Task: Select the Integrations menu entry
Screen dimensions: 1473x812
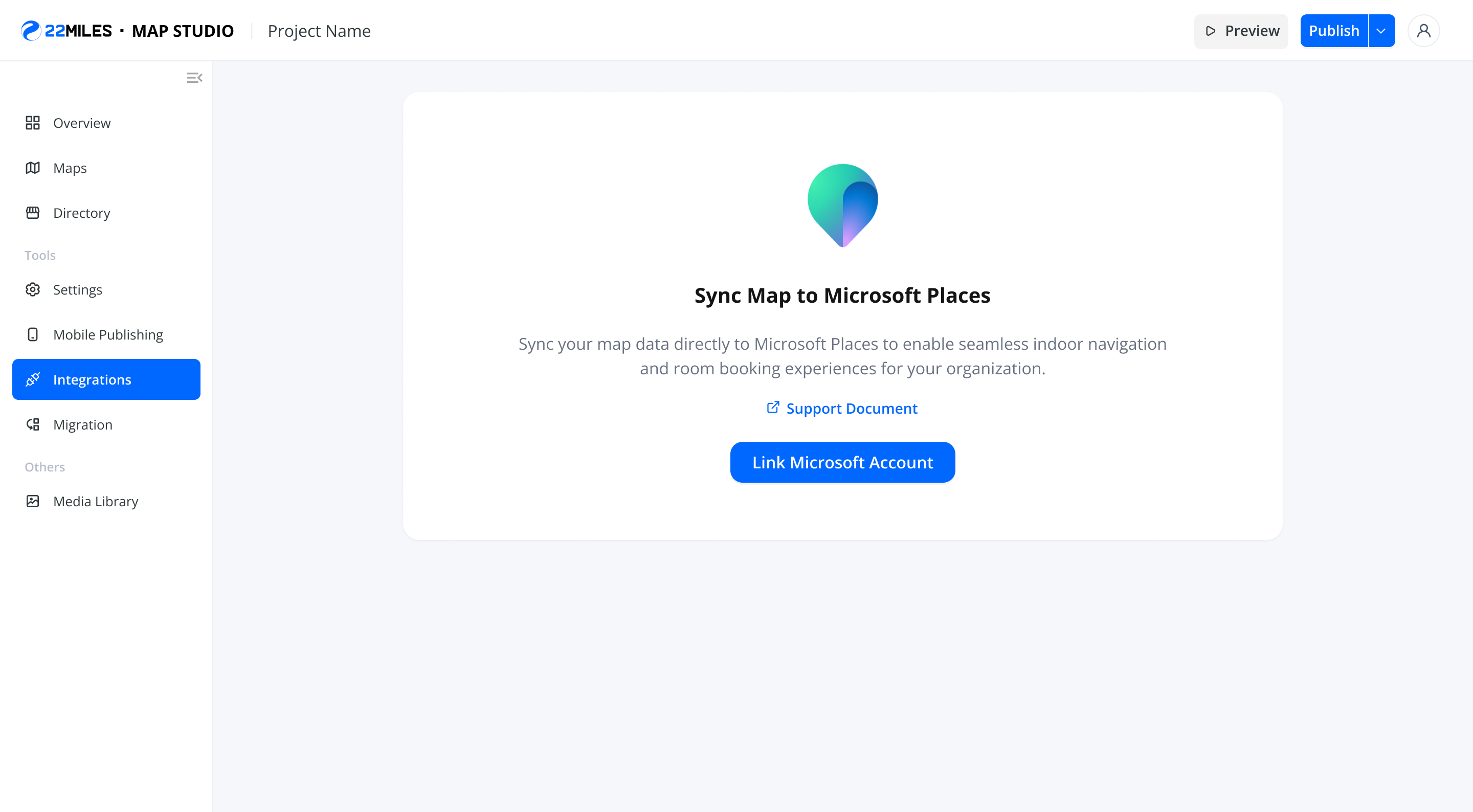Action: (106, 379)
